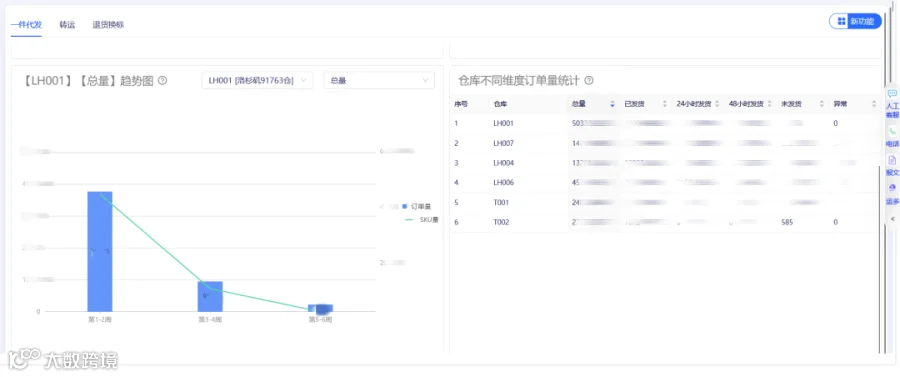Click the 报文 document icon

point(892,160)
